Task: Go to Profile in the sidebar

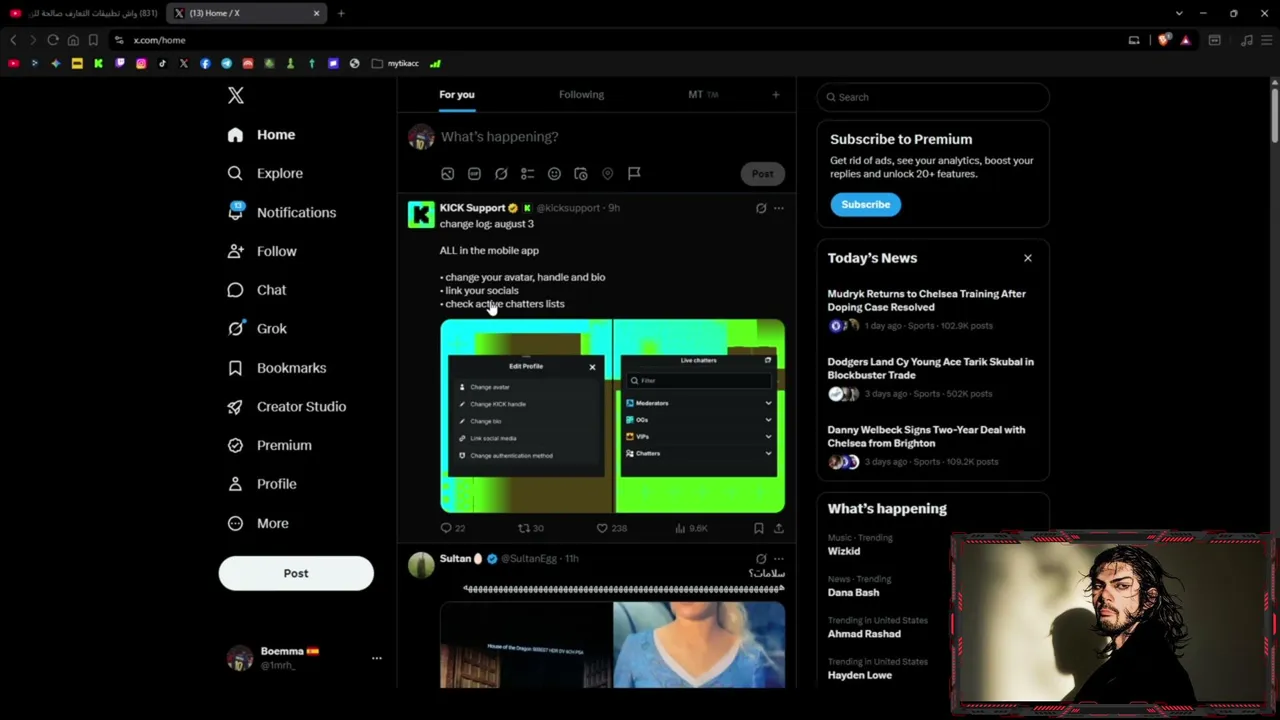Action: (x=263, y=484)
